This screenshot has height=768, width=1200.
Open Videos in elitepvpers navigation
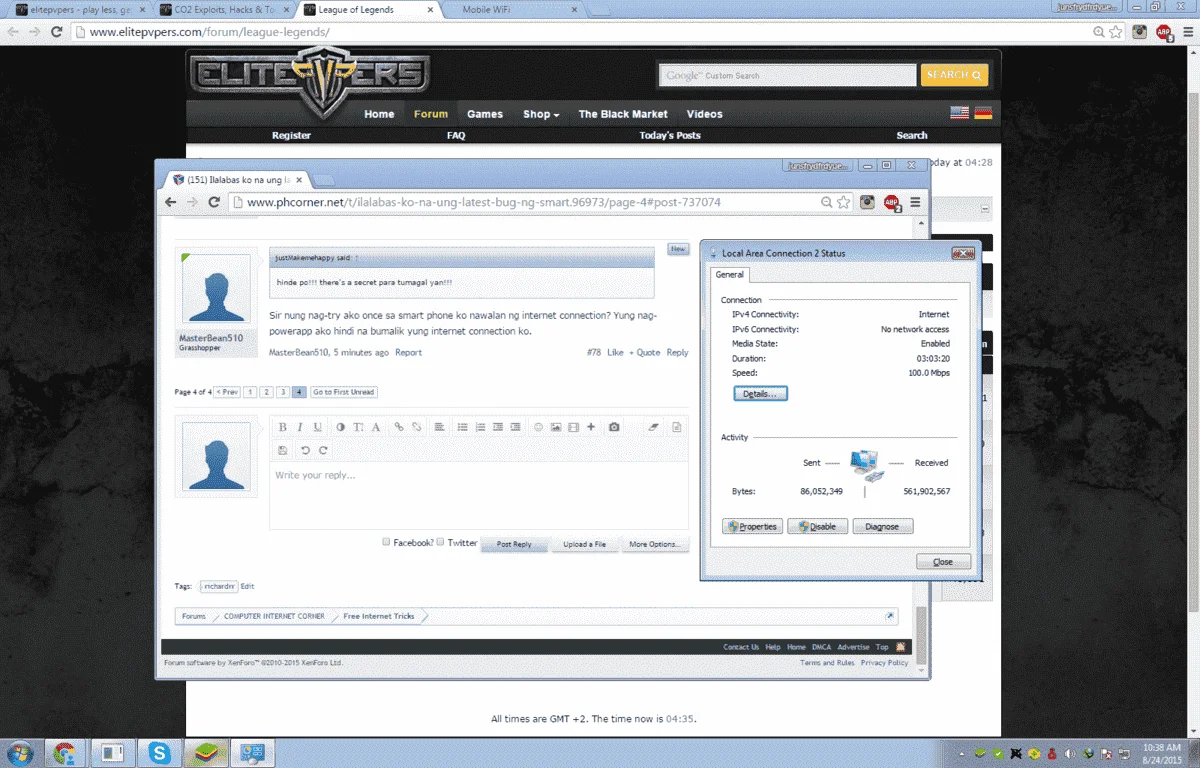point(704,114)
